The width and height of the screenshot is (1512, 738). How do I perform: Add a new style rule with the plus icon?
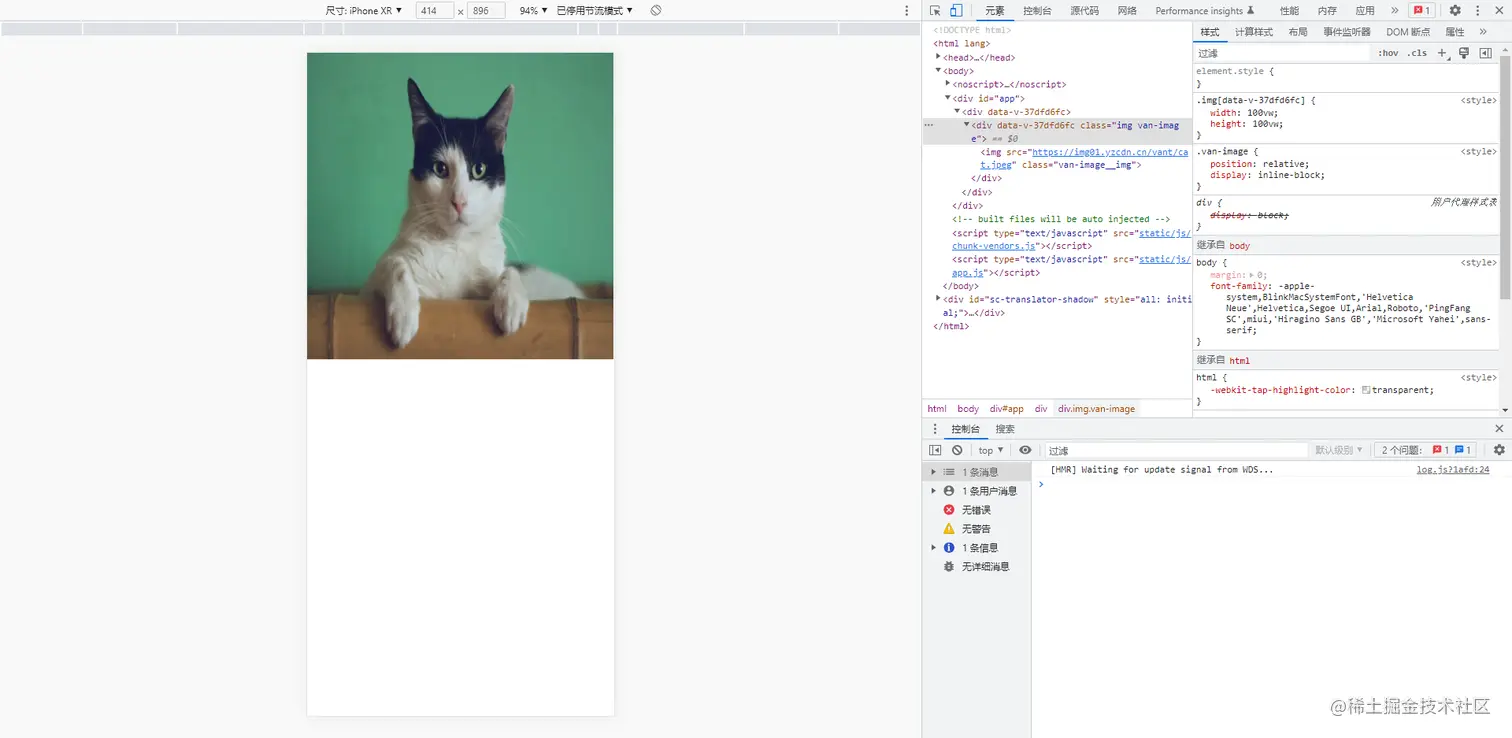click(x=1441, y=52)
